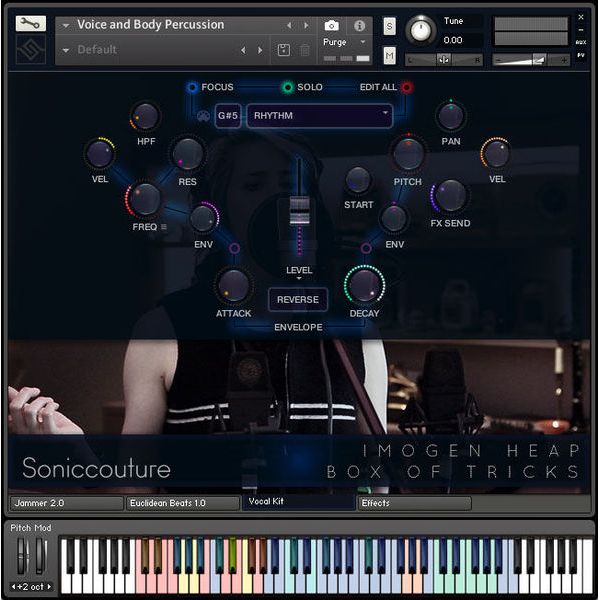Click the pan slider in header
Viewport: 600px width, 600px height.
pyautogui.click(x=444, y=60)
